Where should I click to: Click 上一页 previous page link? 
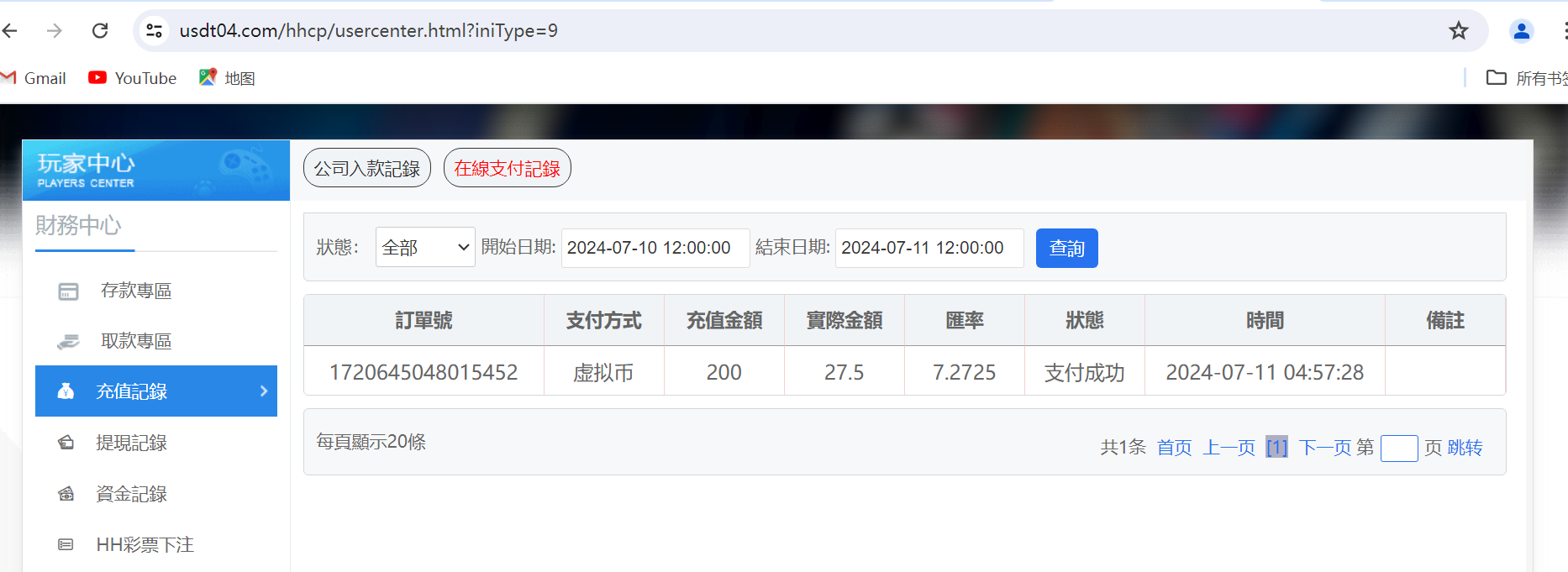(1229, 447)
